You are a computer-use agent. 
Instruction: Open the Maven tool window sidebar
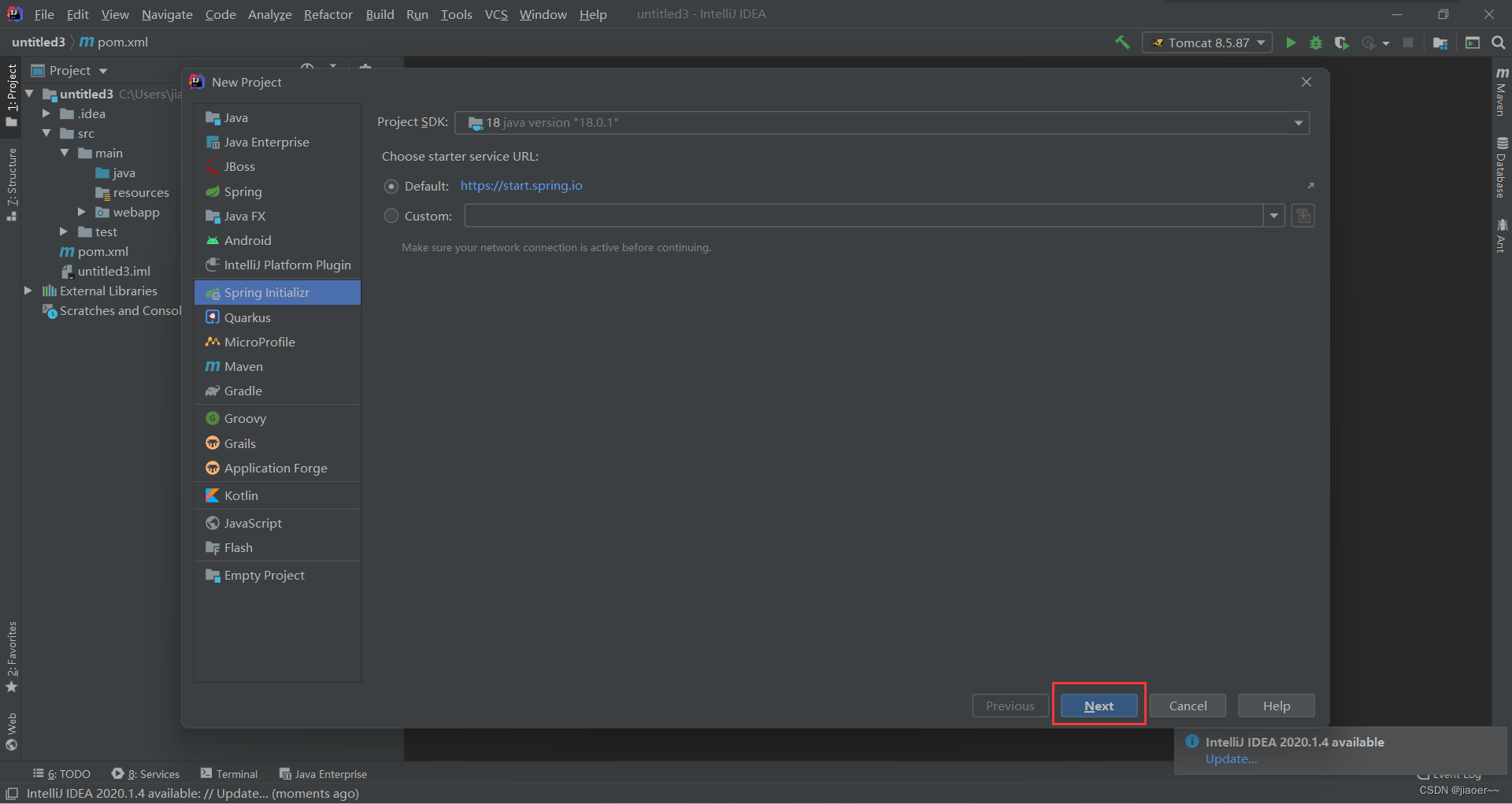(x=1502, y=91)
